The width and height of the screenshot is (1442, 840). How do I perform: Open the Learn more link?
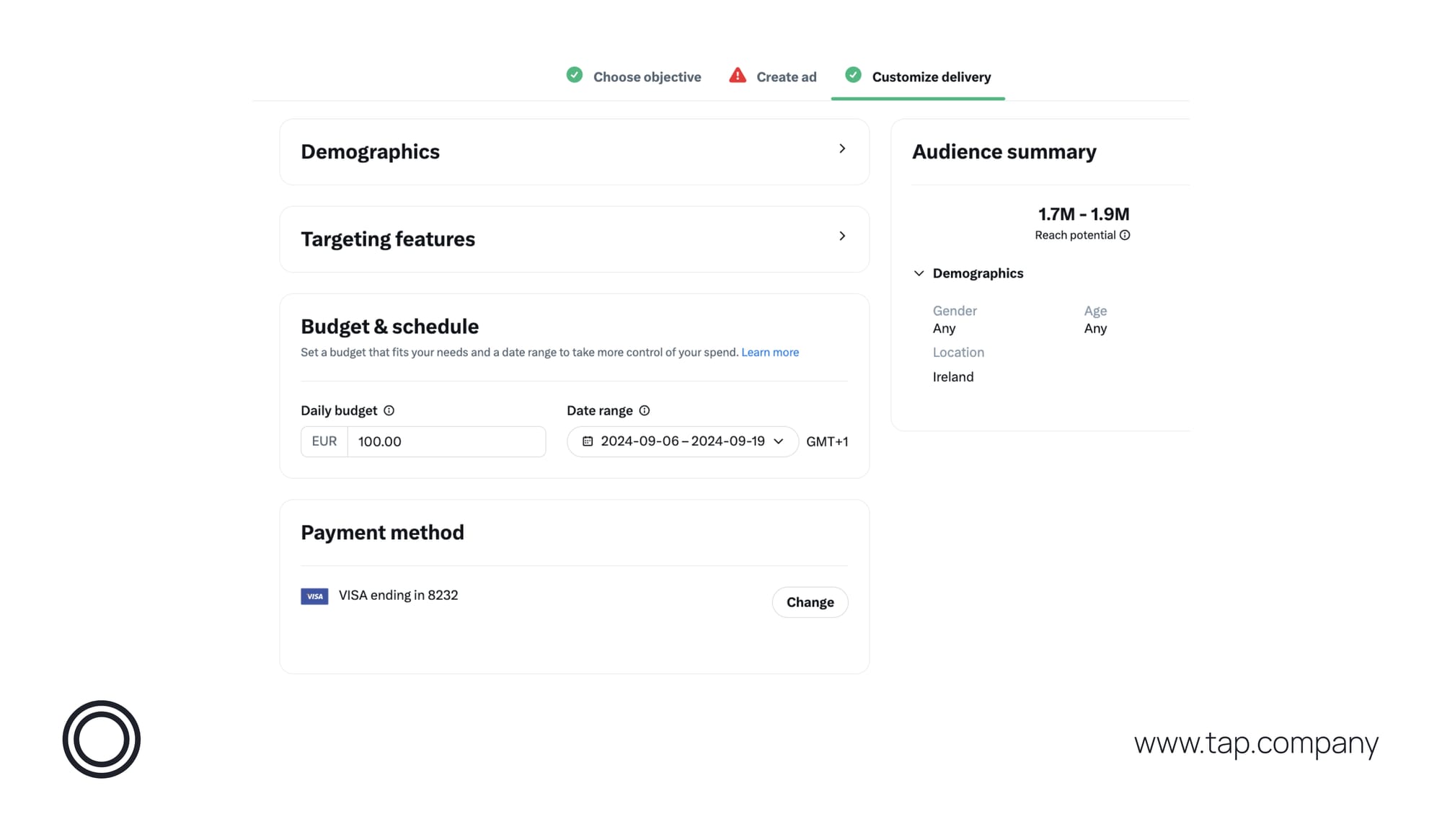click(x=770, y=352)
